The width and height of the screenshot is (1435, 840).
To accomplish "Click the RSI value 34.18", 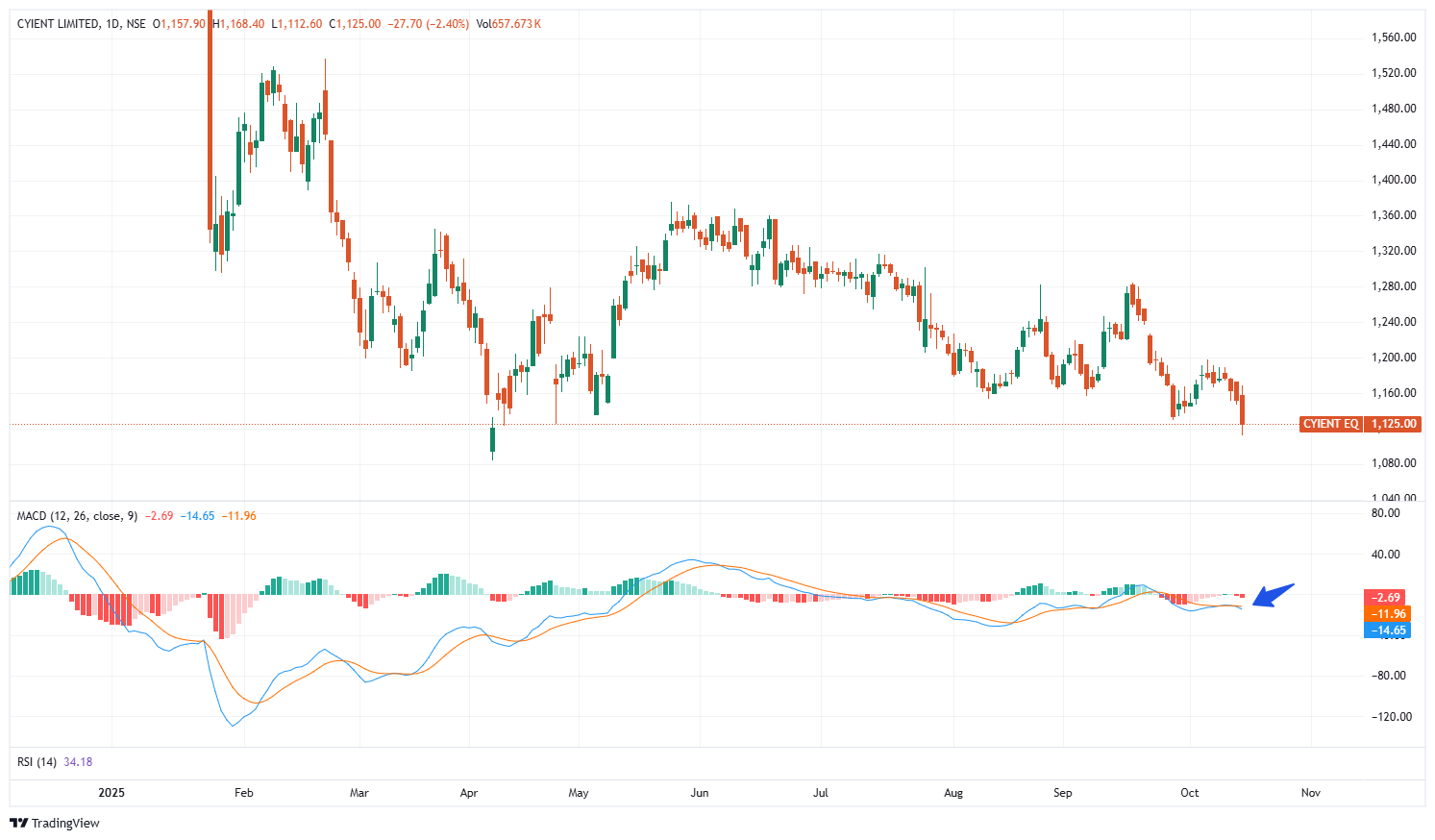I will (x=78, y=762).
